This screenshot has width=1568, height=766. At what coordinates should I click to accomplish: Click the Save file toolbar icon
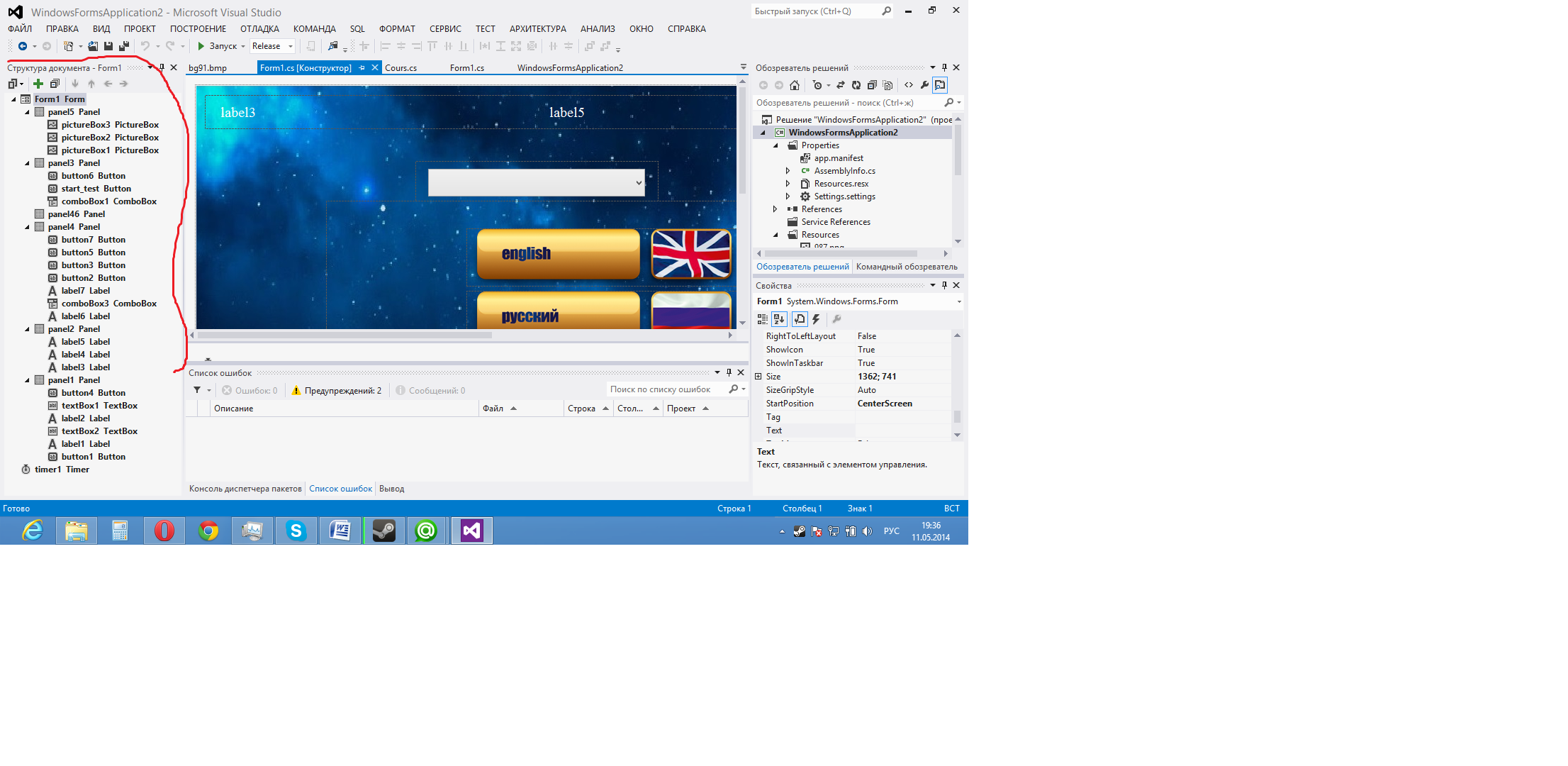pyautogui.click(x=108, y=46)
